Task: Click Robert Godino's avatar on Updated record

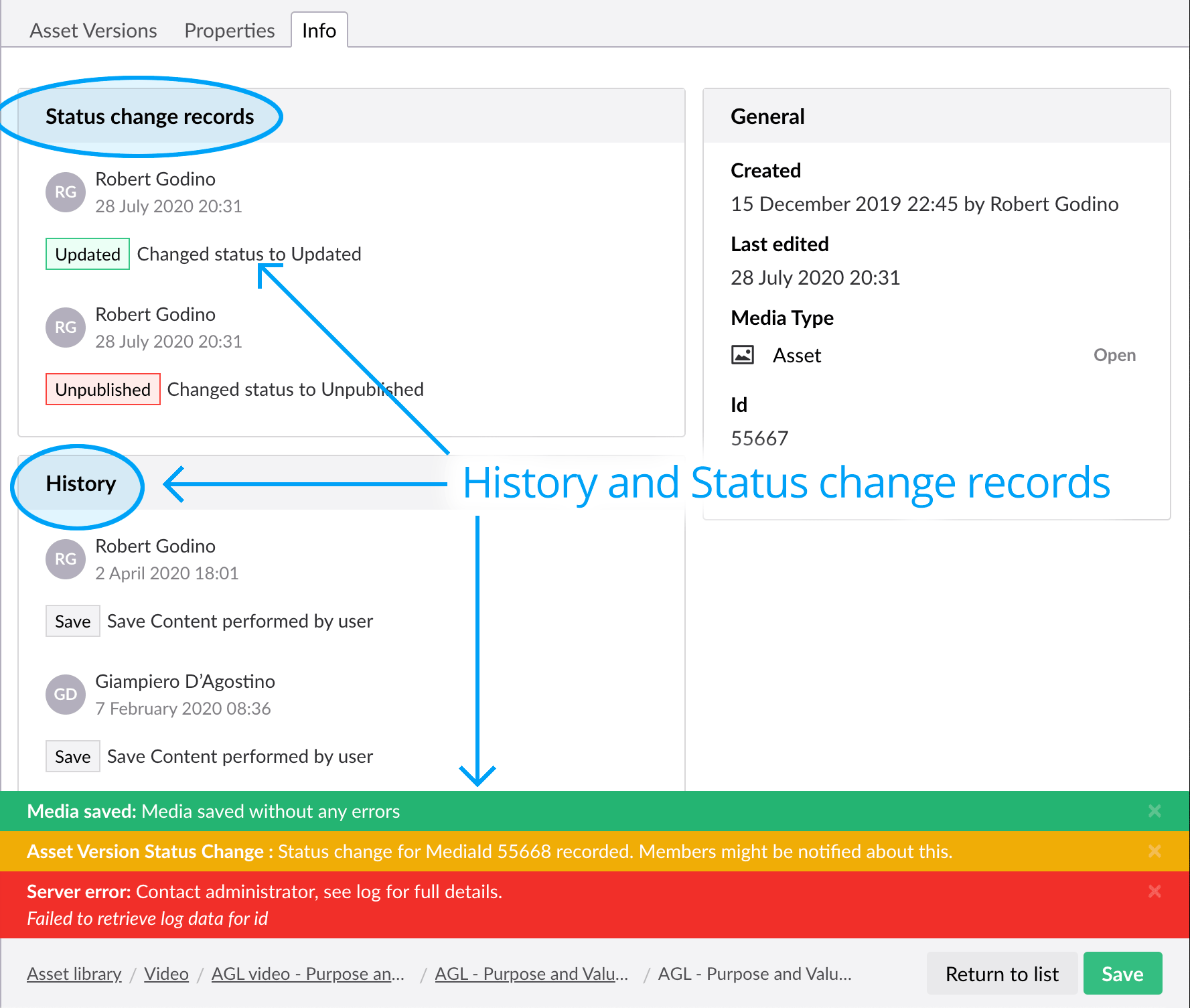Action: click(66, 192)
